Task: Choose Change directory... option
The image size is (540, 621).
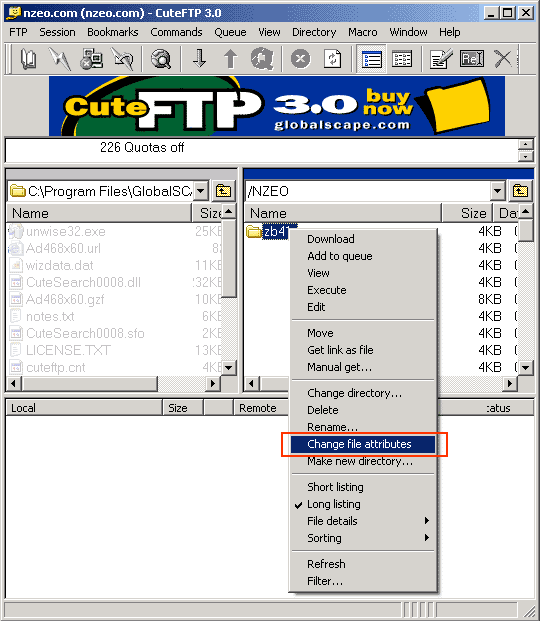Action: [x=362, y=393]
